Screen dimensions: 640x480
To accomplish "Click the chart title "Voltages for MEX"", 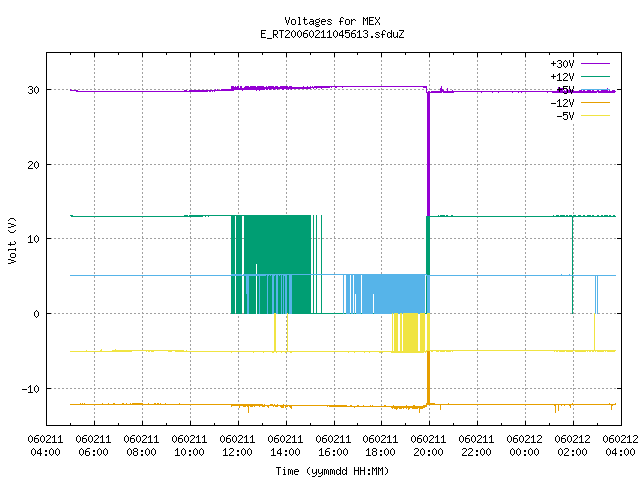I will coord(332,21).
